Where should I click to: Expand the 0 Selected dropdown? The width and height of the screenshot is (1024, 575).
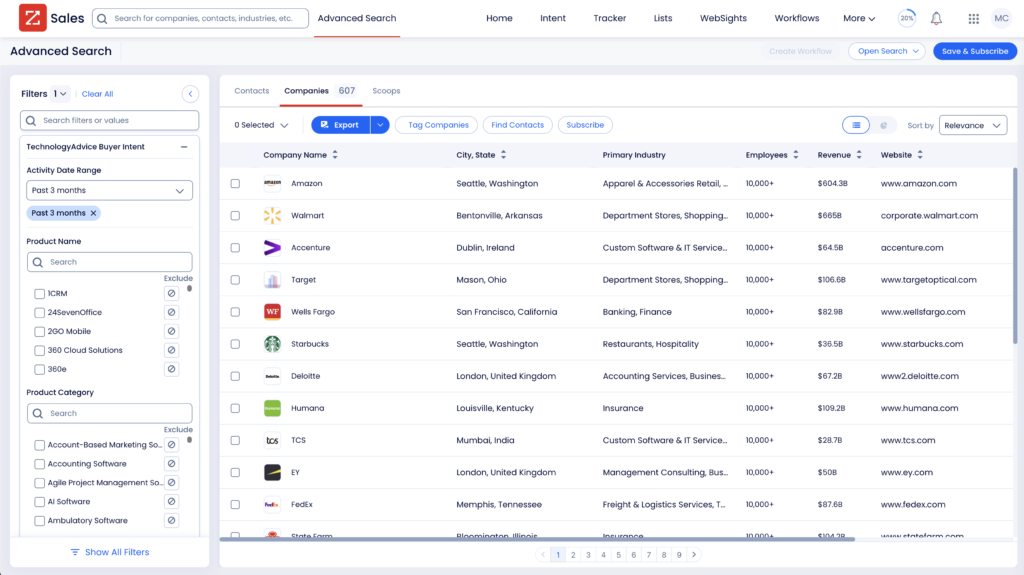261,125
